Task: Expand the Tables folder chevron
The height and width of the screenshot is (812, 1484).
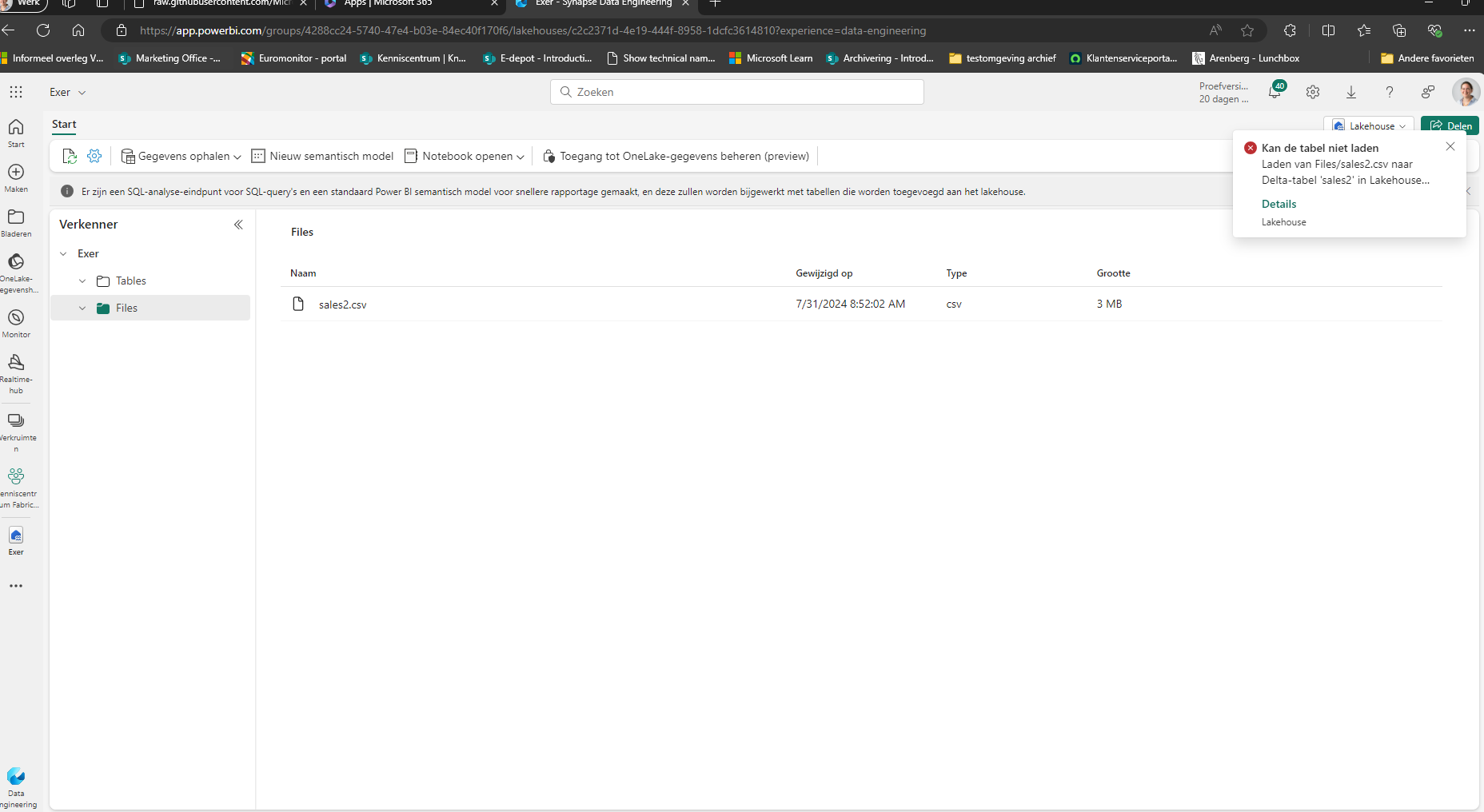Action: click(82, 281)
